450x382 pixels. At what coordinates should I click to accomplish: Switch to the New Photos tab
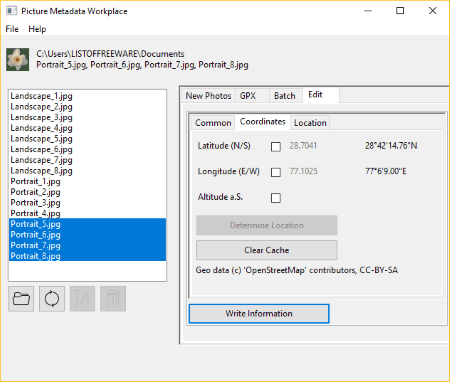[208, 96]
